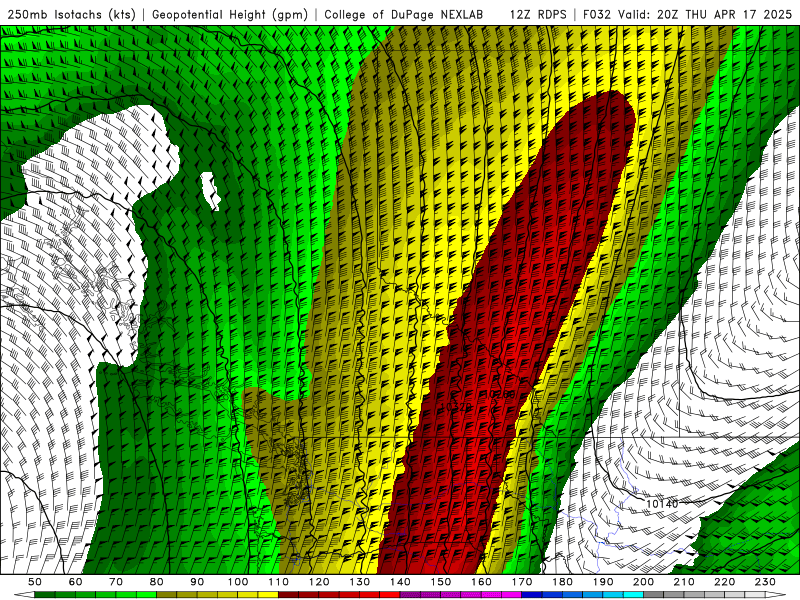The width and height of the screenshot is (800, 600).
Task: Click the 150 value on the color scale
Action: tap(441, 582)
